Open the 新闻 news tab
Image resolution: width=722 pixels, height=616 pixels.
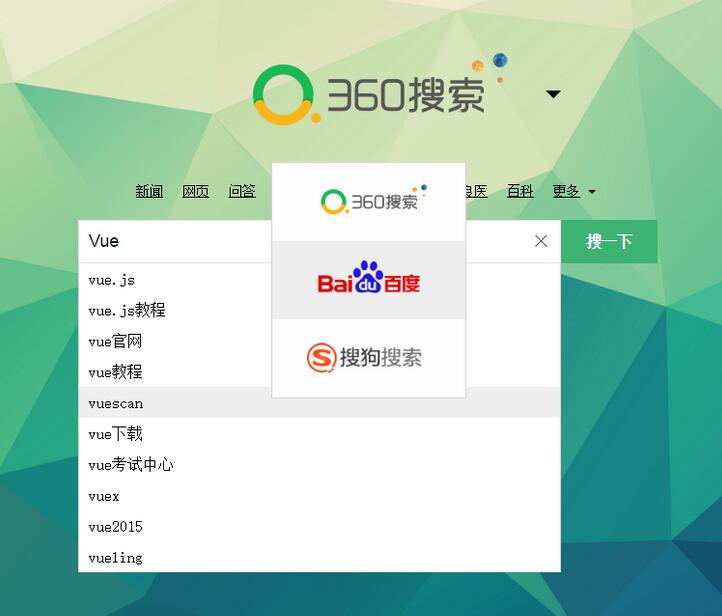(x=149, y=191)
